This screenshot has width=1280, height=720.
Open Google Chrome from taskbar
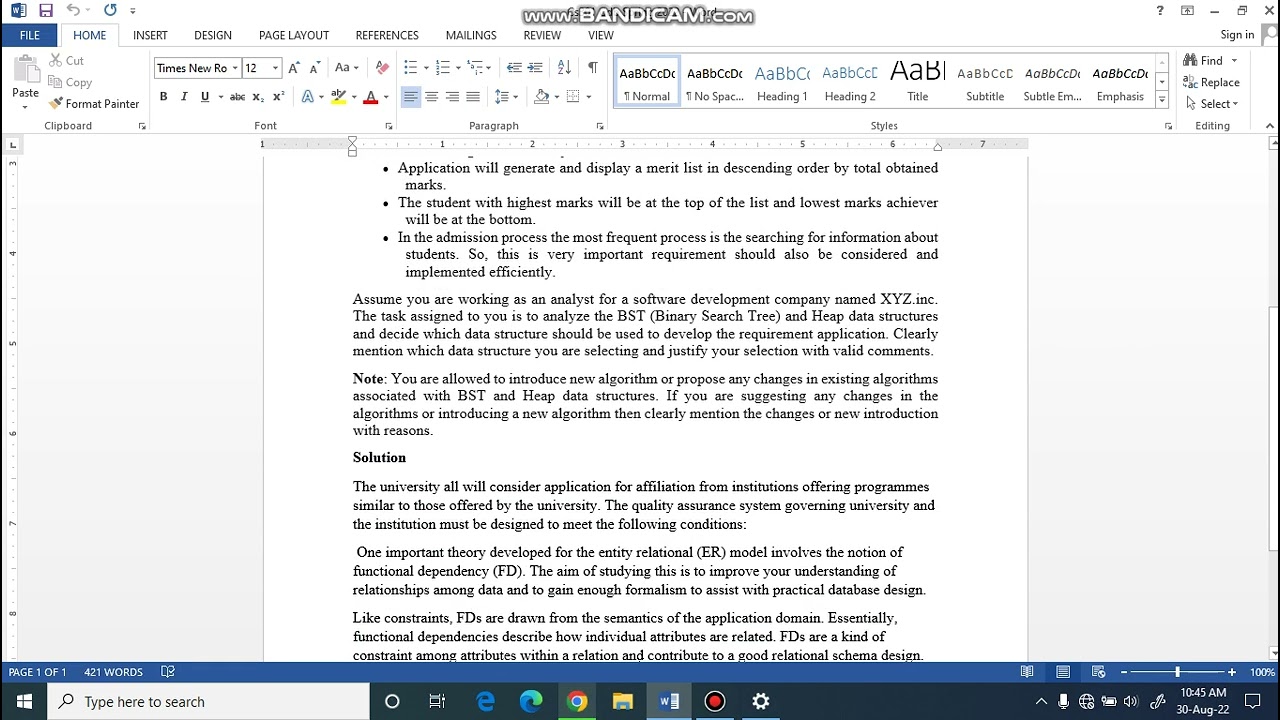pyautogui.click(x=577, y=702)
